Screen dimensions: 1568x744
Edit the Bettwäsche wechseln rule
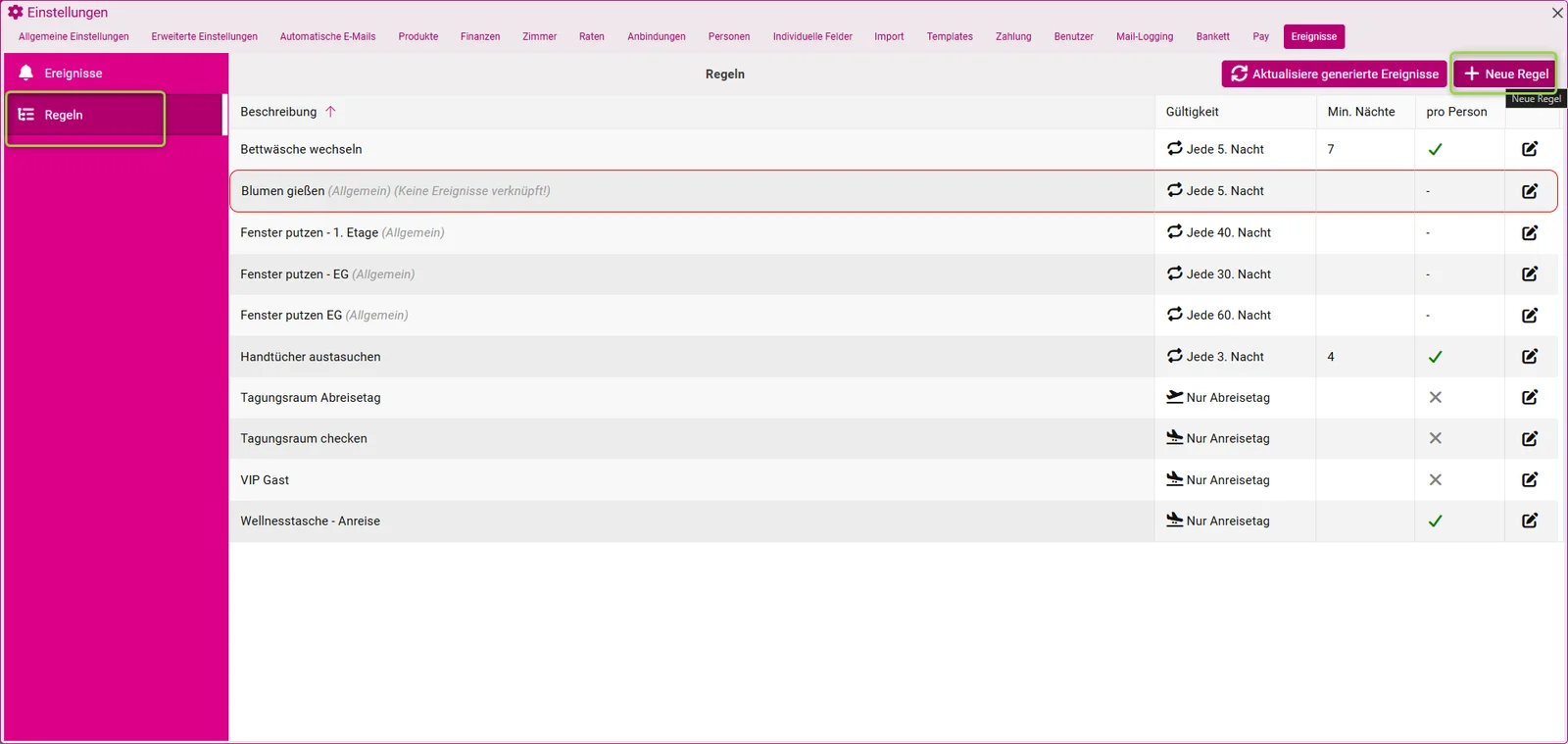[1529, 149]
